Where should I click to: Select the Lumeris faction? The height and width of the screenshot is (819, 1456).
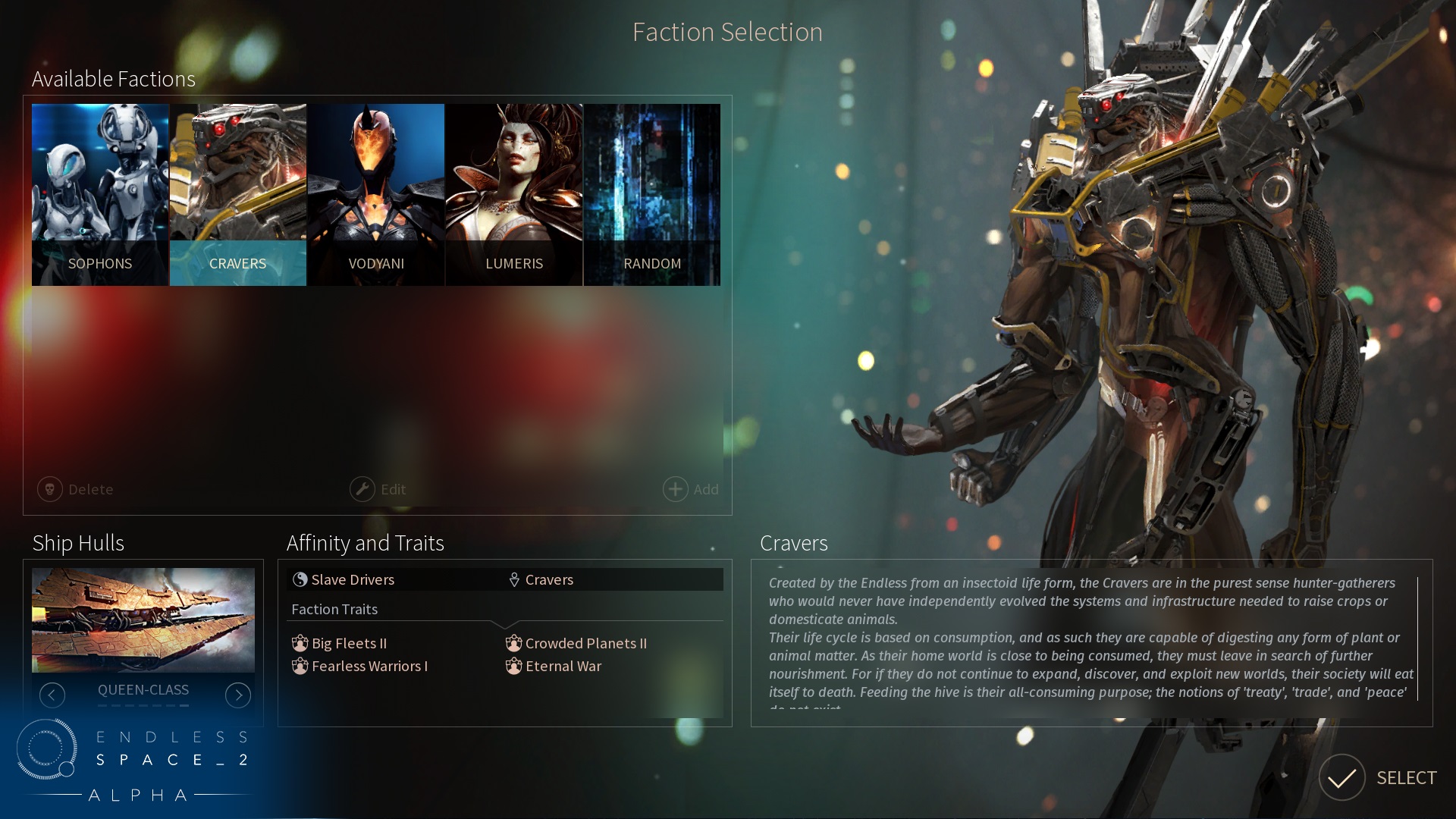click(514, 193)
